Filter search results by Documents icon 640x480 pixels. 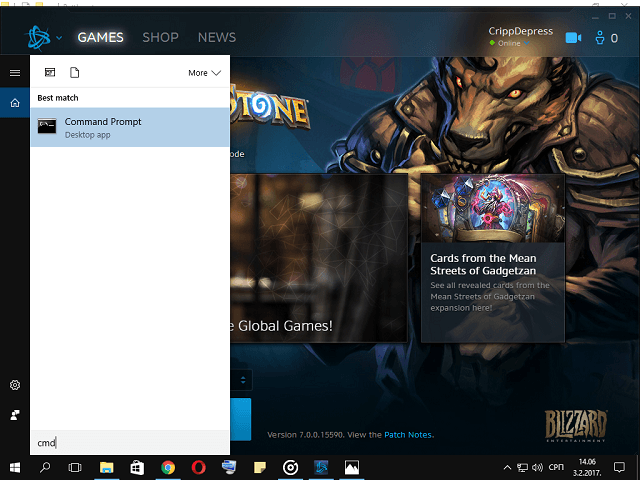point(74,73)
